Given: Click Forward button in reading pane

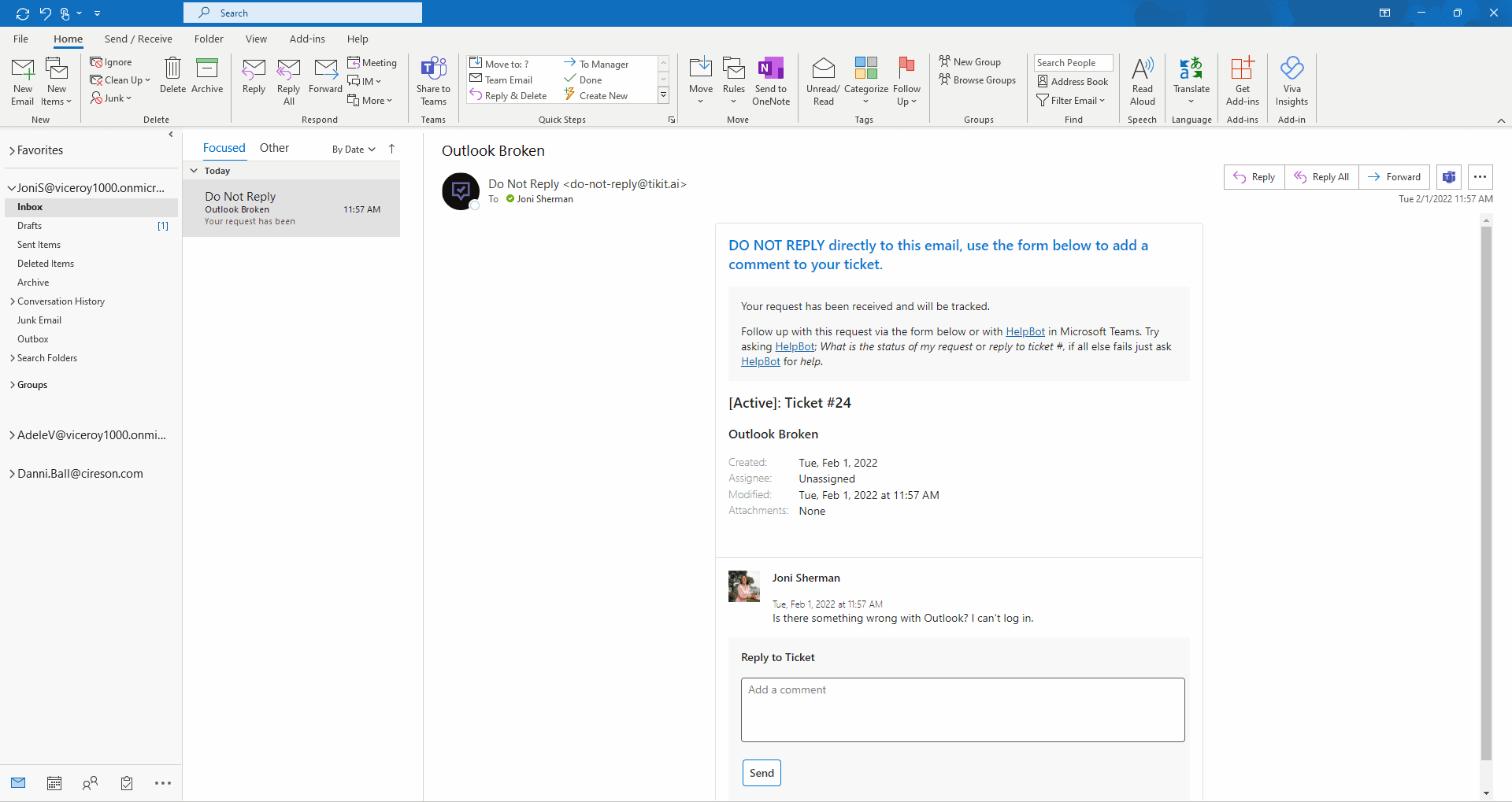Looking at the screenshot, I should pyautogui.click(x=1395, y=177).
